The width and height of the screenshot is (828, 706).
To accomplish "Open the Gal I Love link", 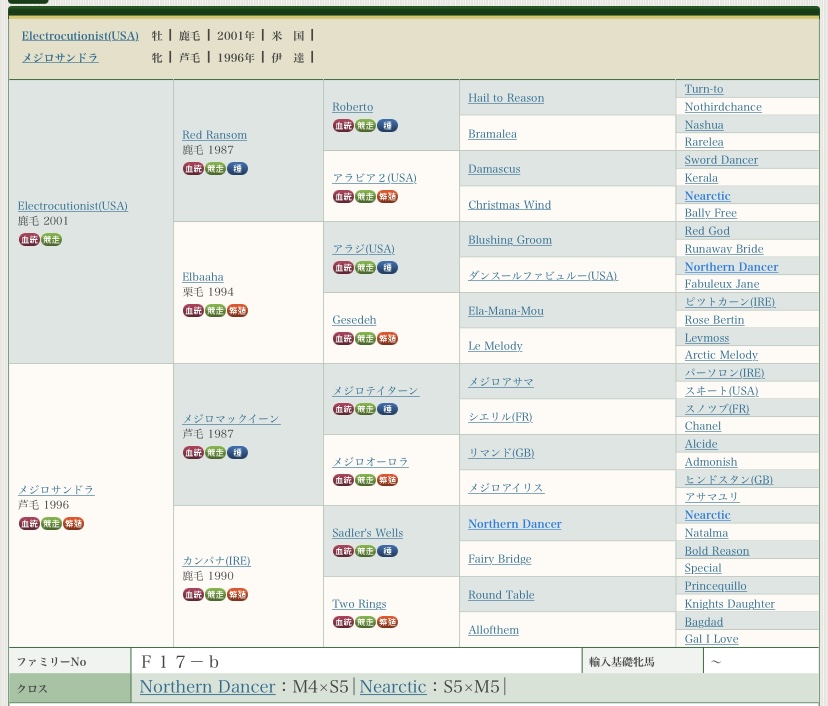I will tap(711, 639).
